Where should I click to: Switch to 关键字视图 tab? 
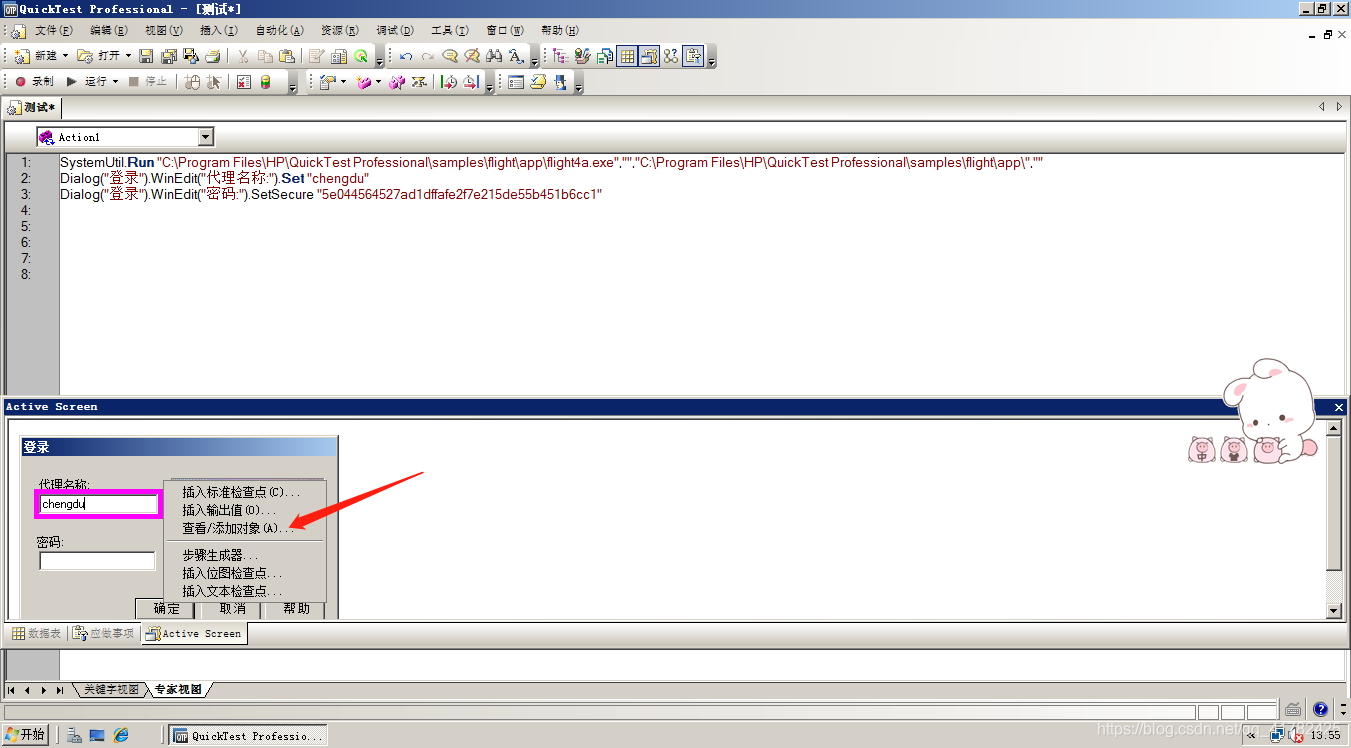112,690
